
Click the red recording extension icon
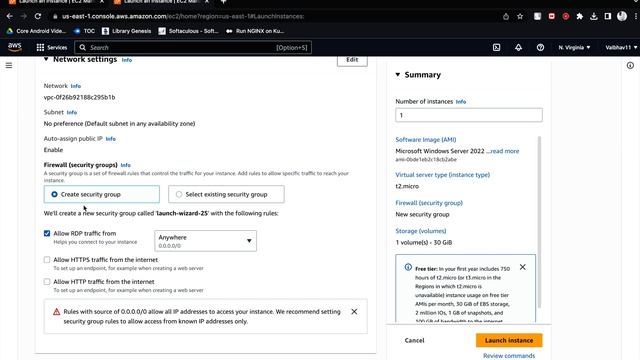[566, 16]
